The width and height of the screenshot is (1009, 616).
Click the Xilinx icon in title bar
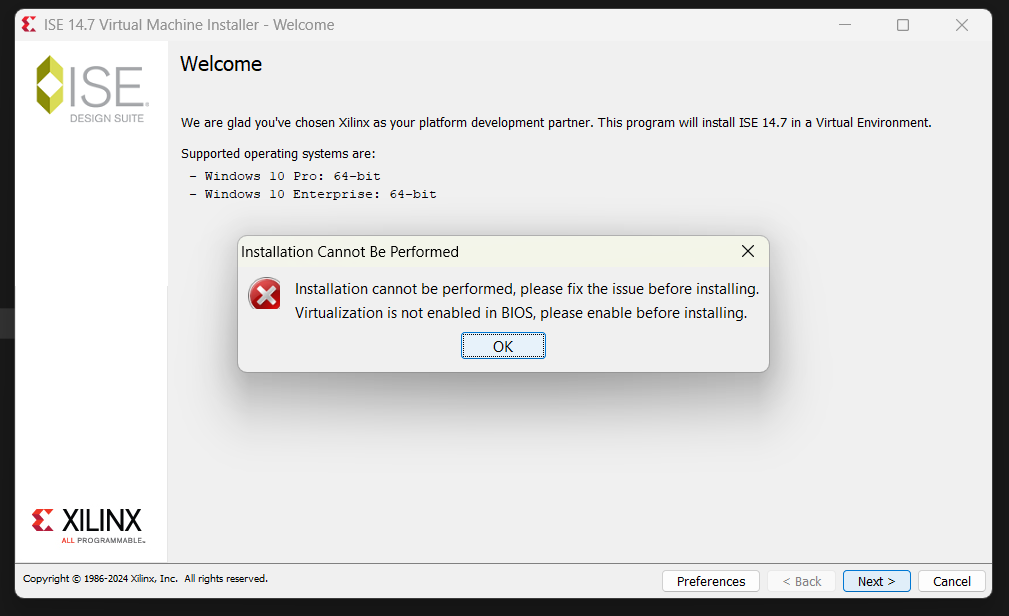[x=29, y=24]
